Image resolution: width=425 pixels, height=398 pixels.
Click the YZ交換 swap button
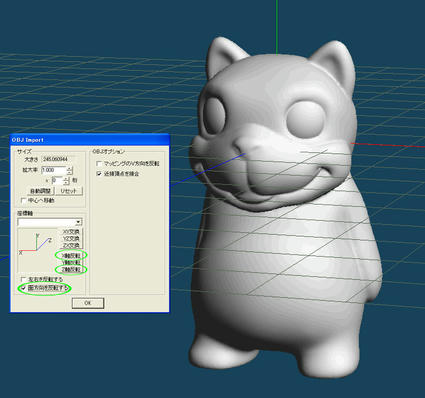[x=71, y=239]
